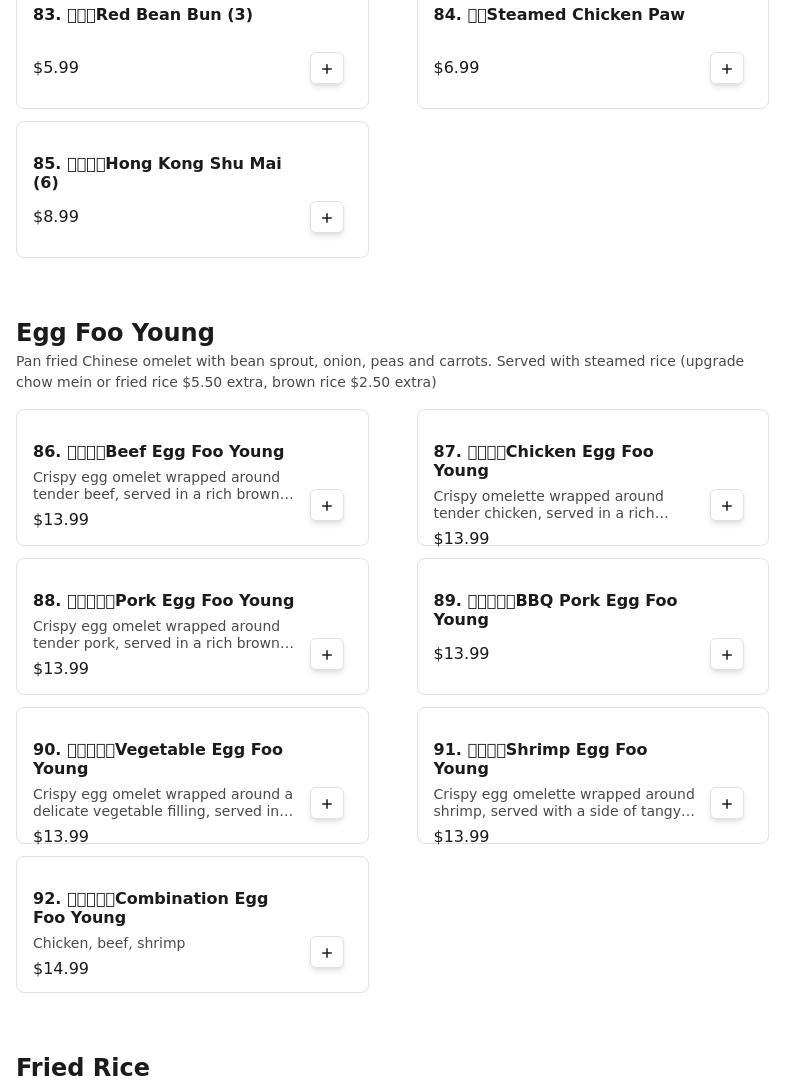View Combination Egg Foo Young item title
Screen dimensions: 785x1084
coord(150,908)
